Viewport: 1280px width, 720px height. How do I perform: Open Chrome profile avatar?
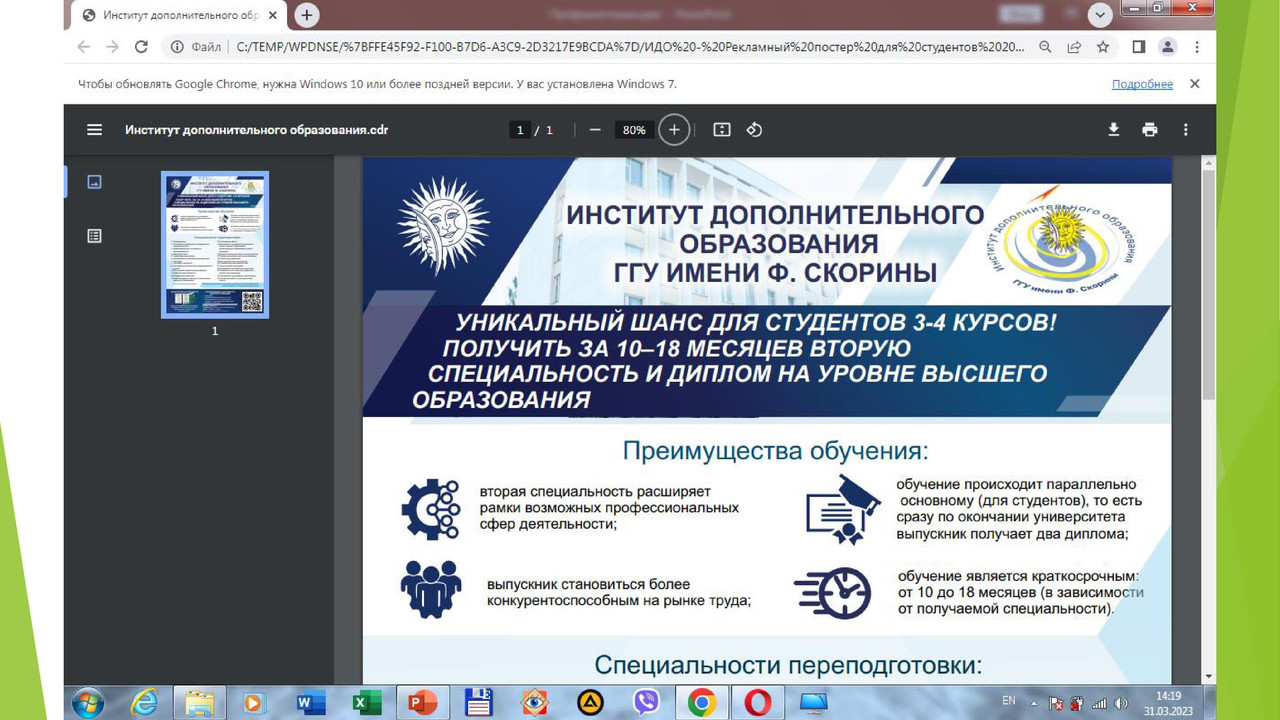pos(1168,46)
